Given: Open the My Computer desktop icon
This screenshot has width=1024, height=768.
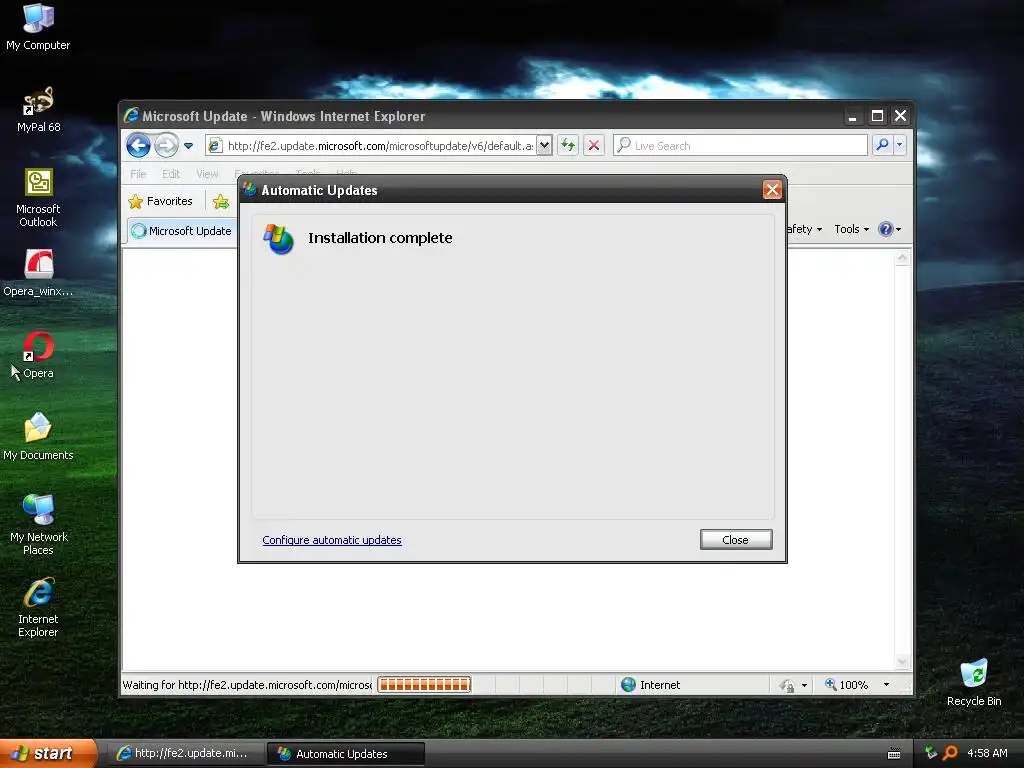Looking at the screenshot, I should [38, 26].
